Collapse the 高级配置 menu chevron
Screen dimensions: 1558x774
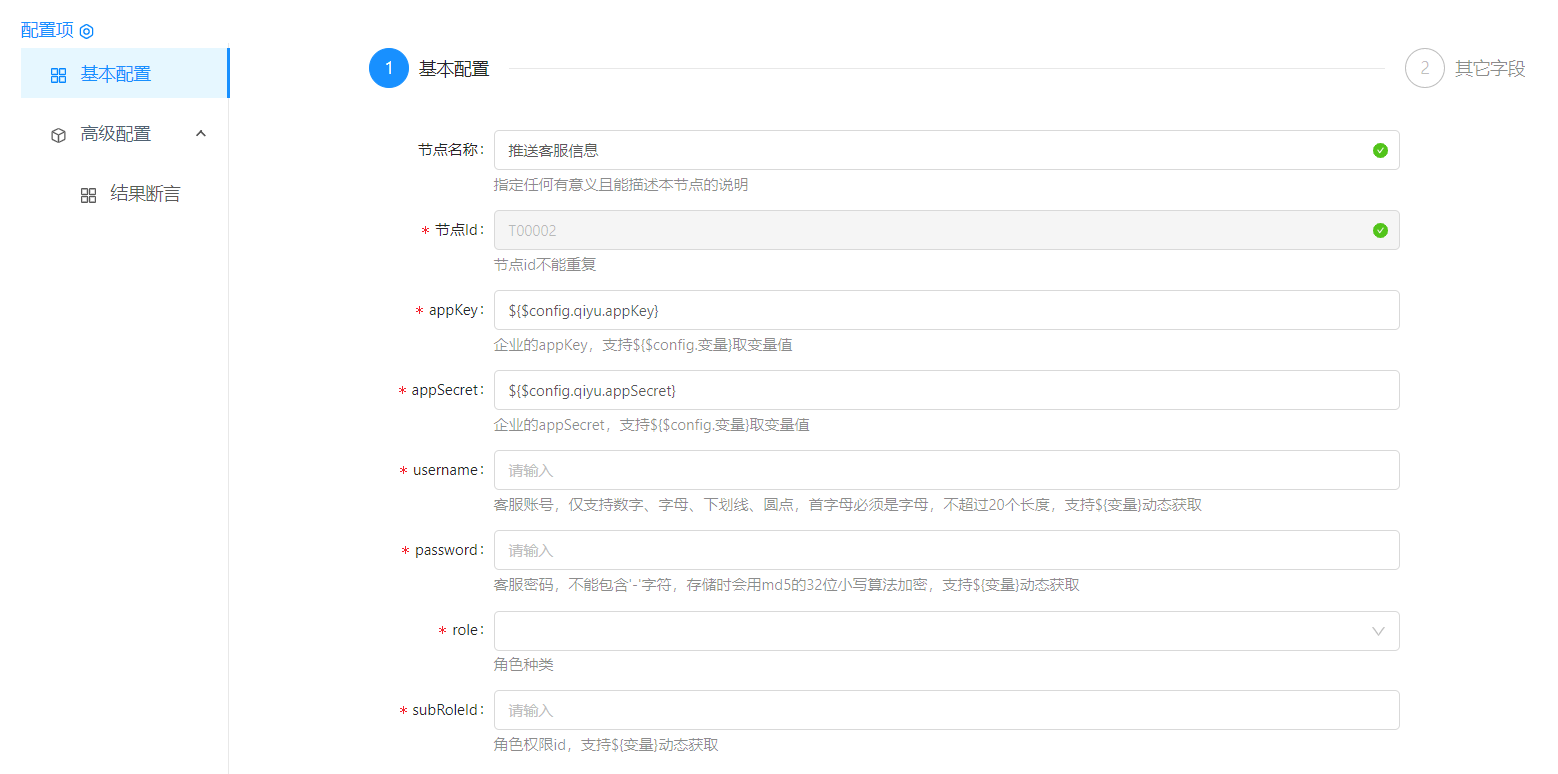tap(201, 133)
